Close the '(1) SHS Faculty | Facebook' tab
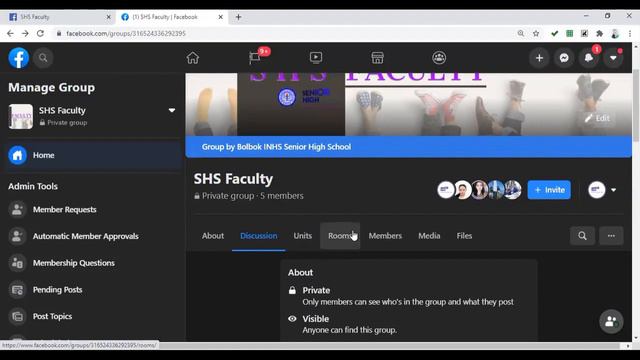The height and width of the screenshot is (360, 640). 220,17
